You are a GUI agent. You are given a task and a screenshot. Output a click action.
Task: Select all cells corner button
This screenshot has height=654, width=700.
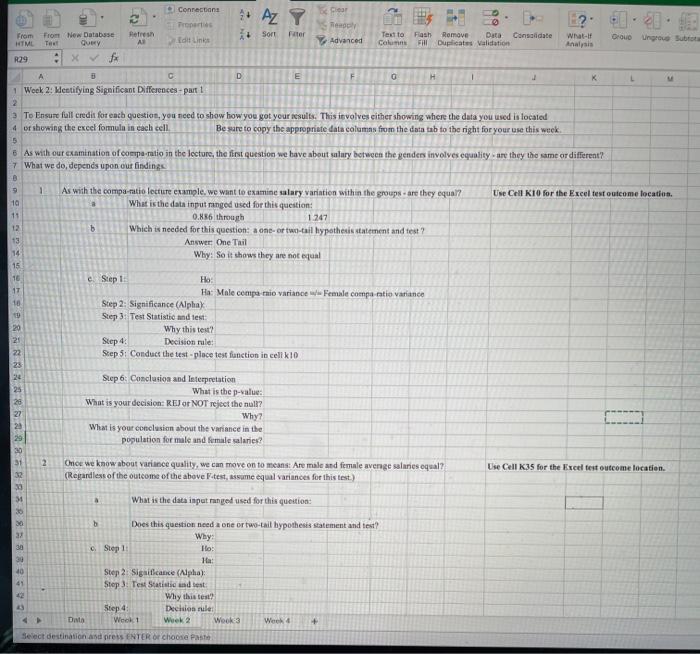click(x=14, y=76)
